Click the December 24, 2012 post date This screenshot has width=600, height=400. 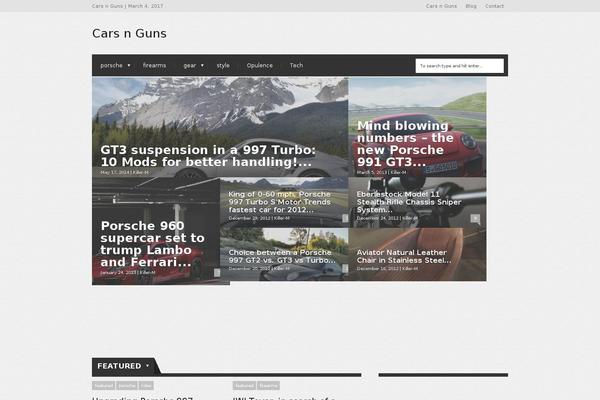378,218
